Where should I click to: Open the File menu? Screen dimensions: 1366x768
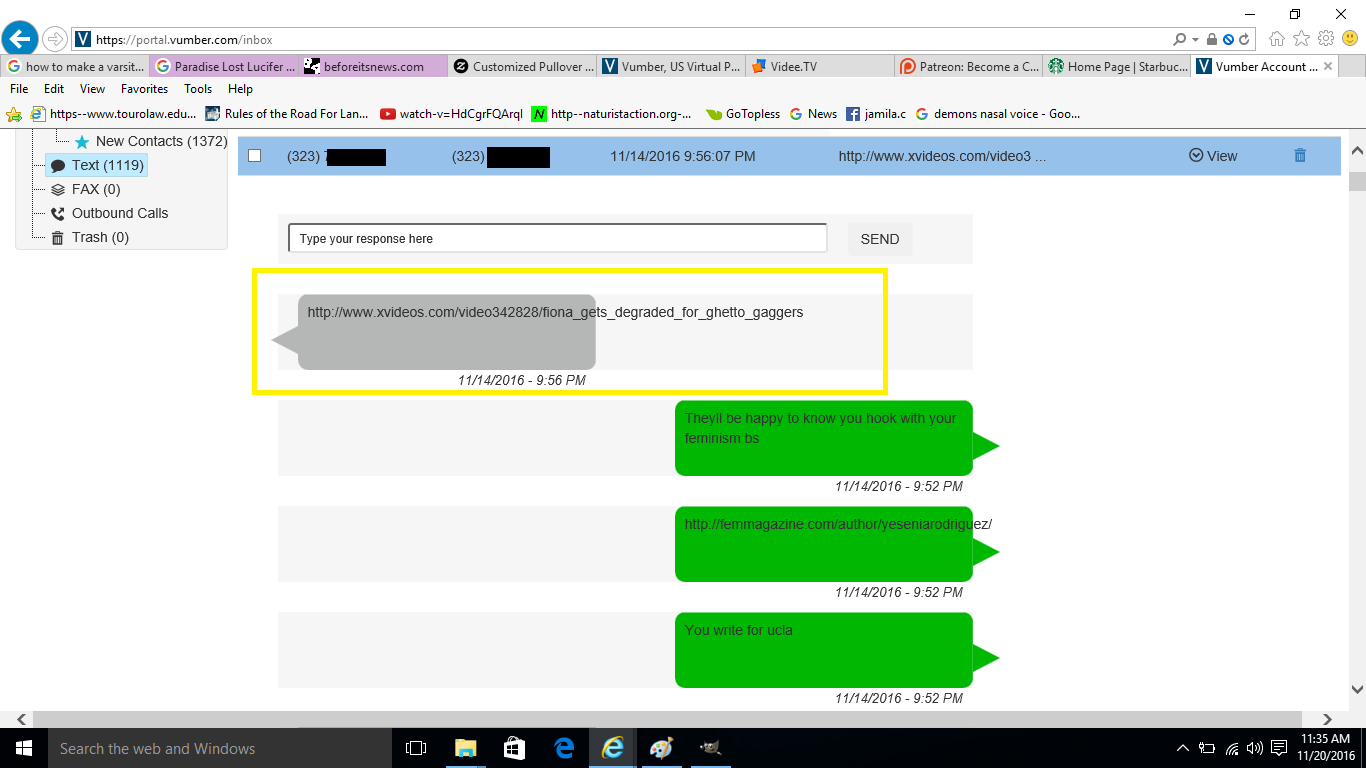19,89
